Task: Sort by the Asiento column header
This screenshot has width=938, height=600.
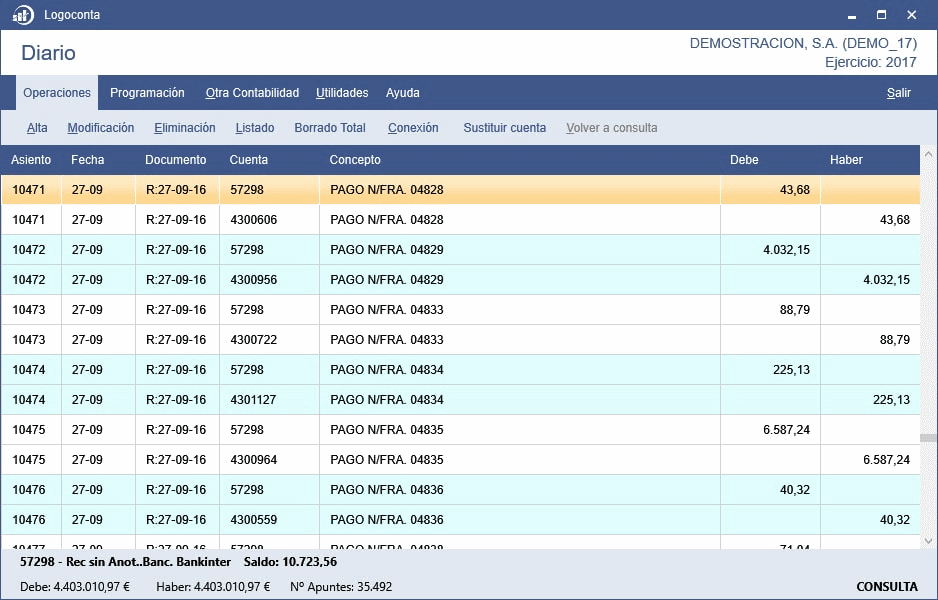Action: [x=31, y=160]
